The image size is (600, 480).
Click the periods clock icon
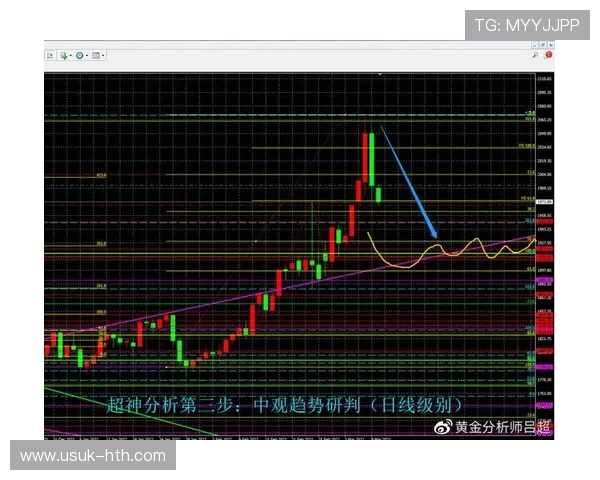coord(80,56)
